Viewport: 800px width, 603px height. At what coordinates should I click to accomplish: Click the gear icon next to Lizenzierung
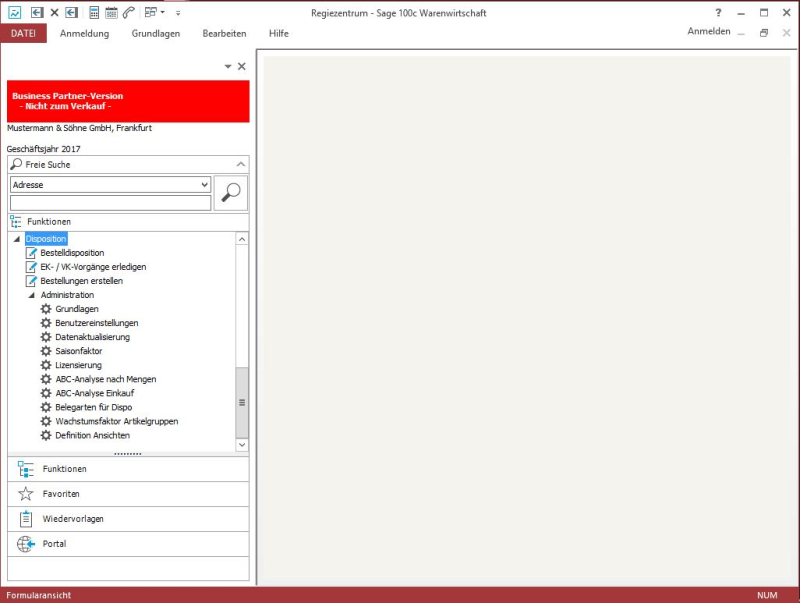[46, 365]
